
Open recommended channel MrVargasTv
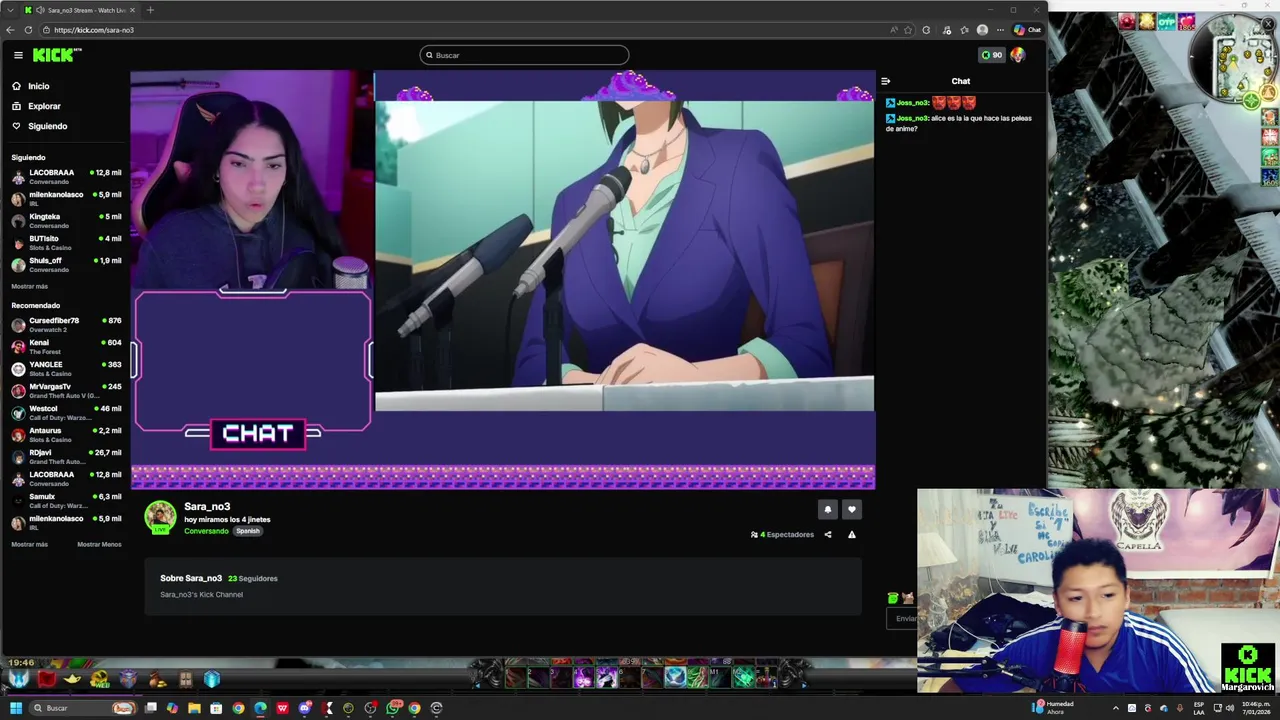point(66,390)
